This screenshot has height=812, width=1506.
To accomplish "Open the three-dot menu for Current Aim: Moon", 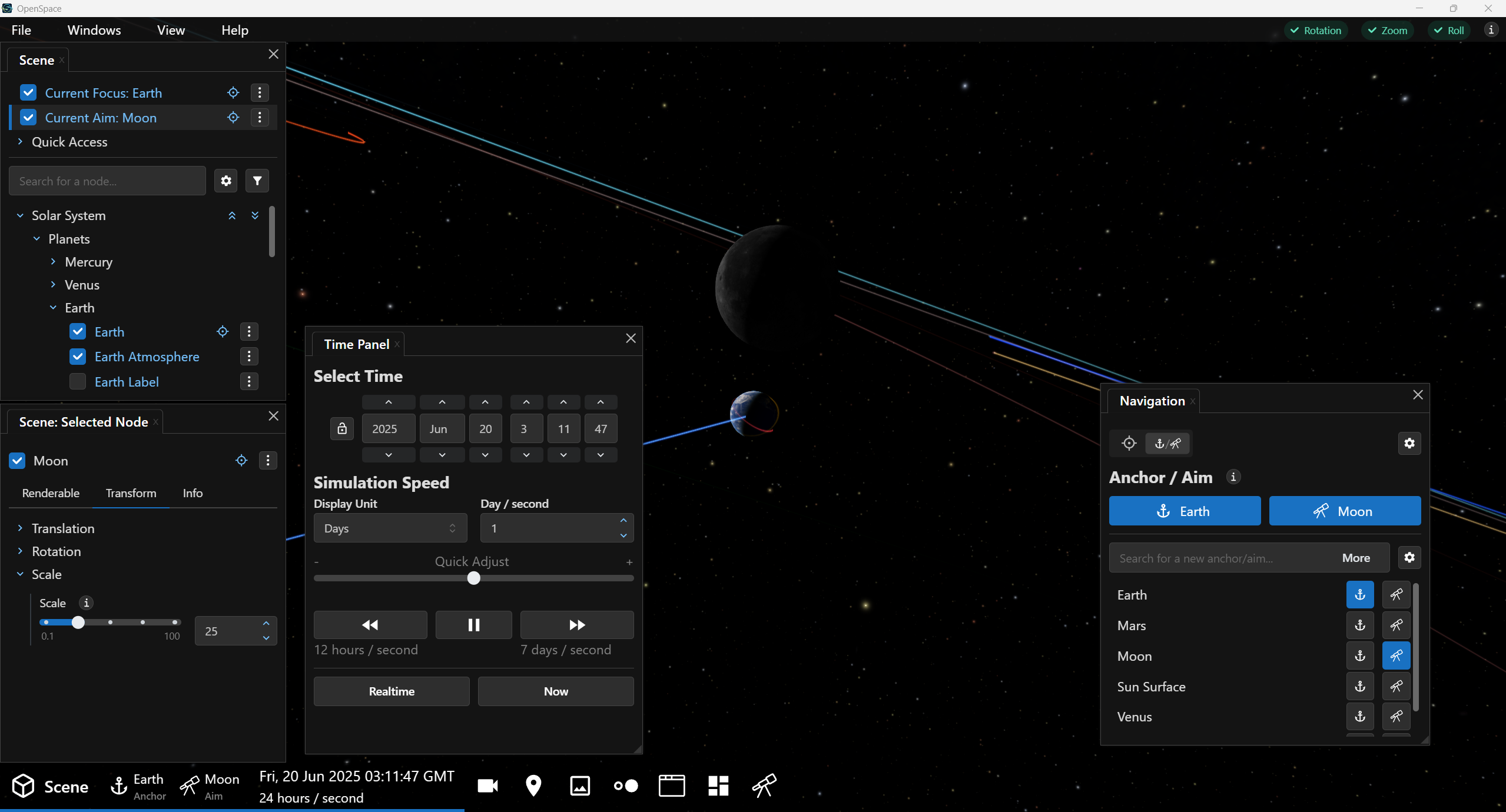I will click(x=260, y=118).
